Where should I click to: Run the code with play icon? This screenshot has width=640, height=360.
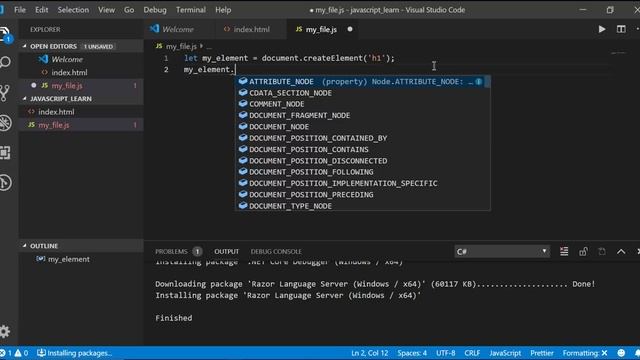pyautogui.click(x=602, y=29)
